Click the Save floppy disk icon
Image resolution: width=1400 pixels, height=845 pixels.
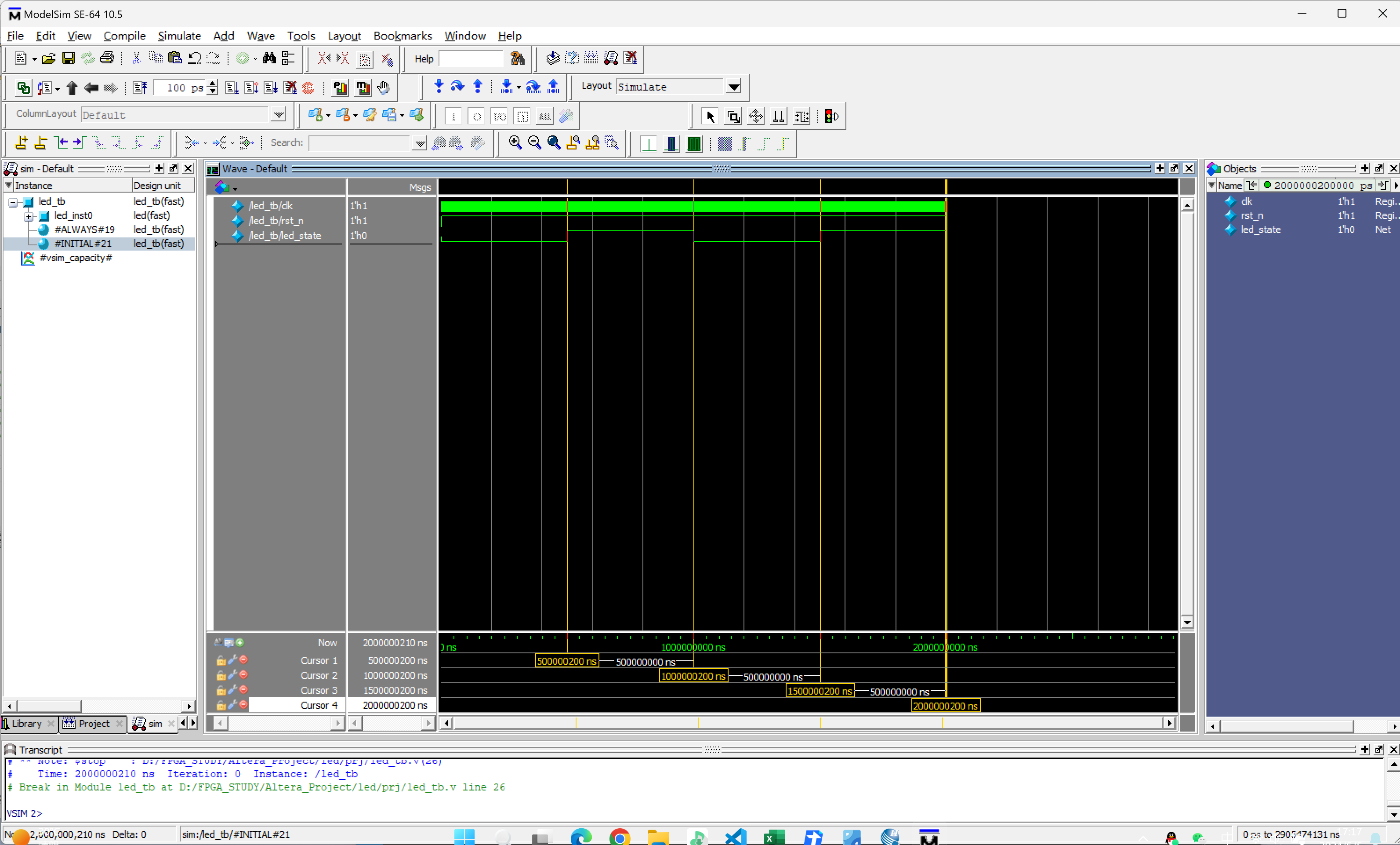(68, 58)
